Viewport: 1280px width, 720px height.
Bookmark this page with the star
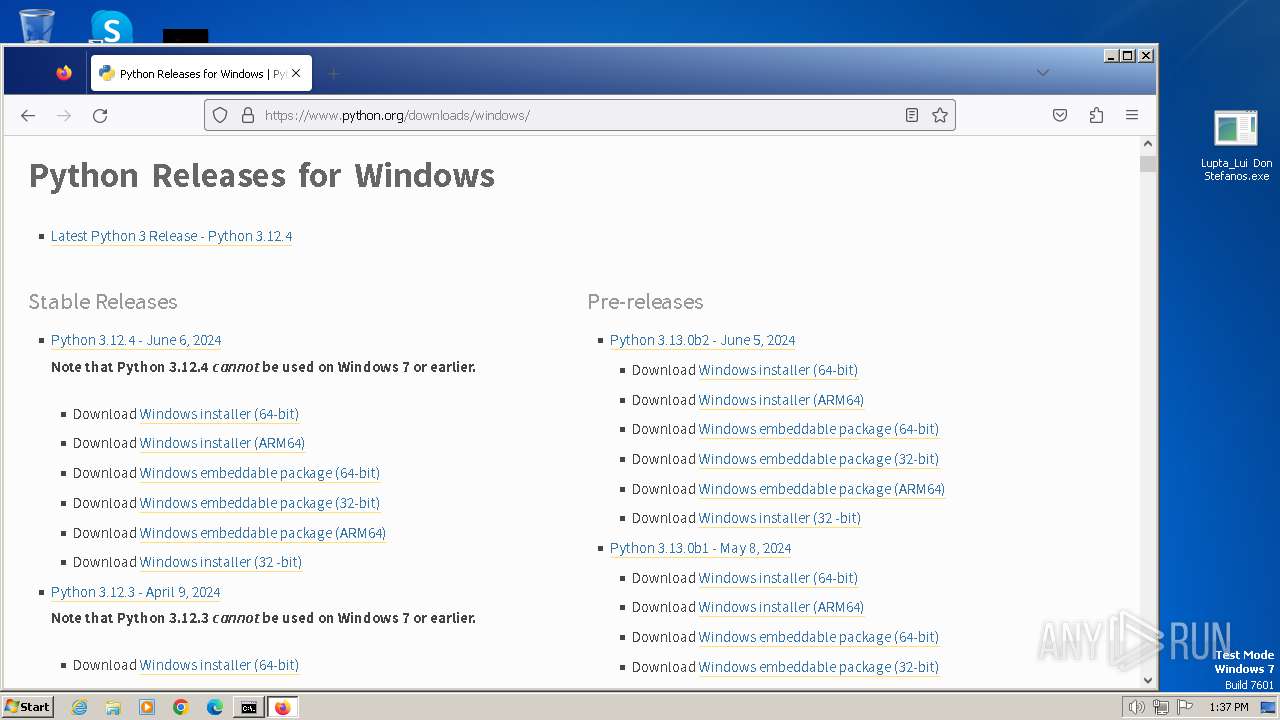click(940, 115)
